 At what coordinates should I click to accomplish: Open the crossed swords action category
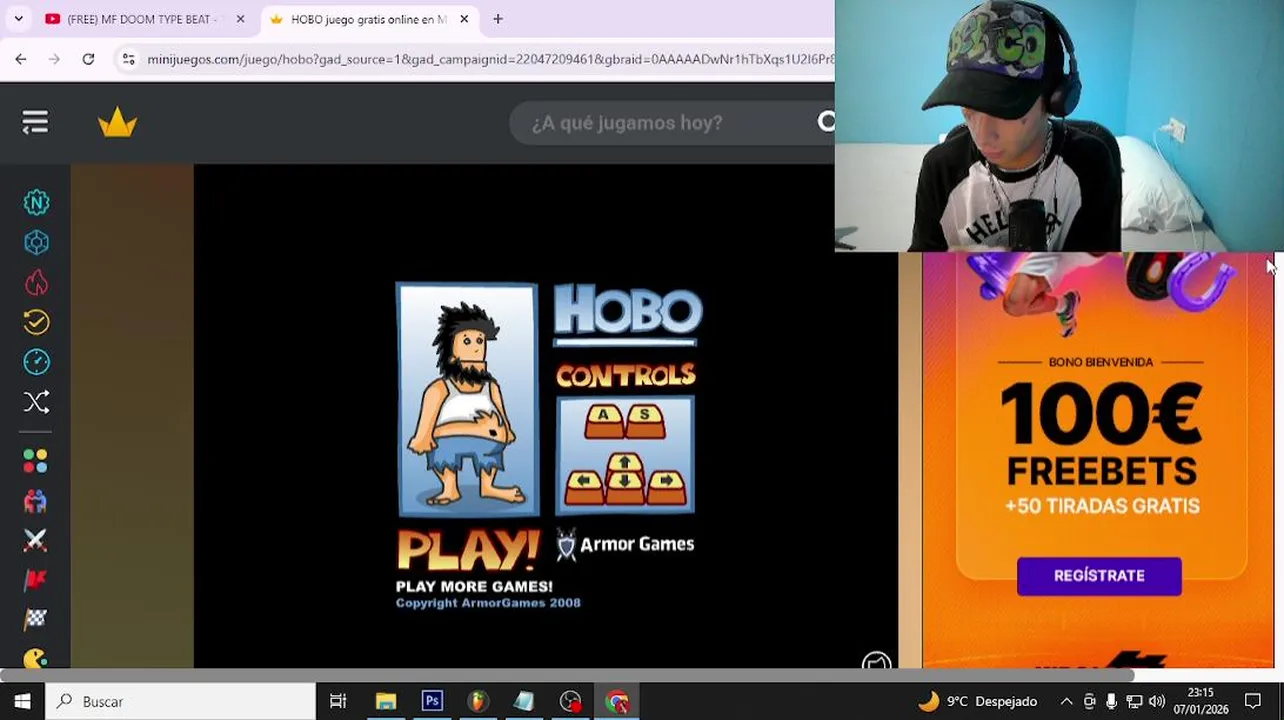(x=35, y=540)
